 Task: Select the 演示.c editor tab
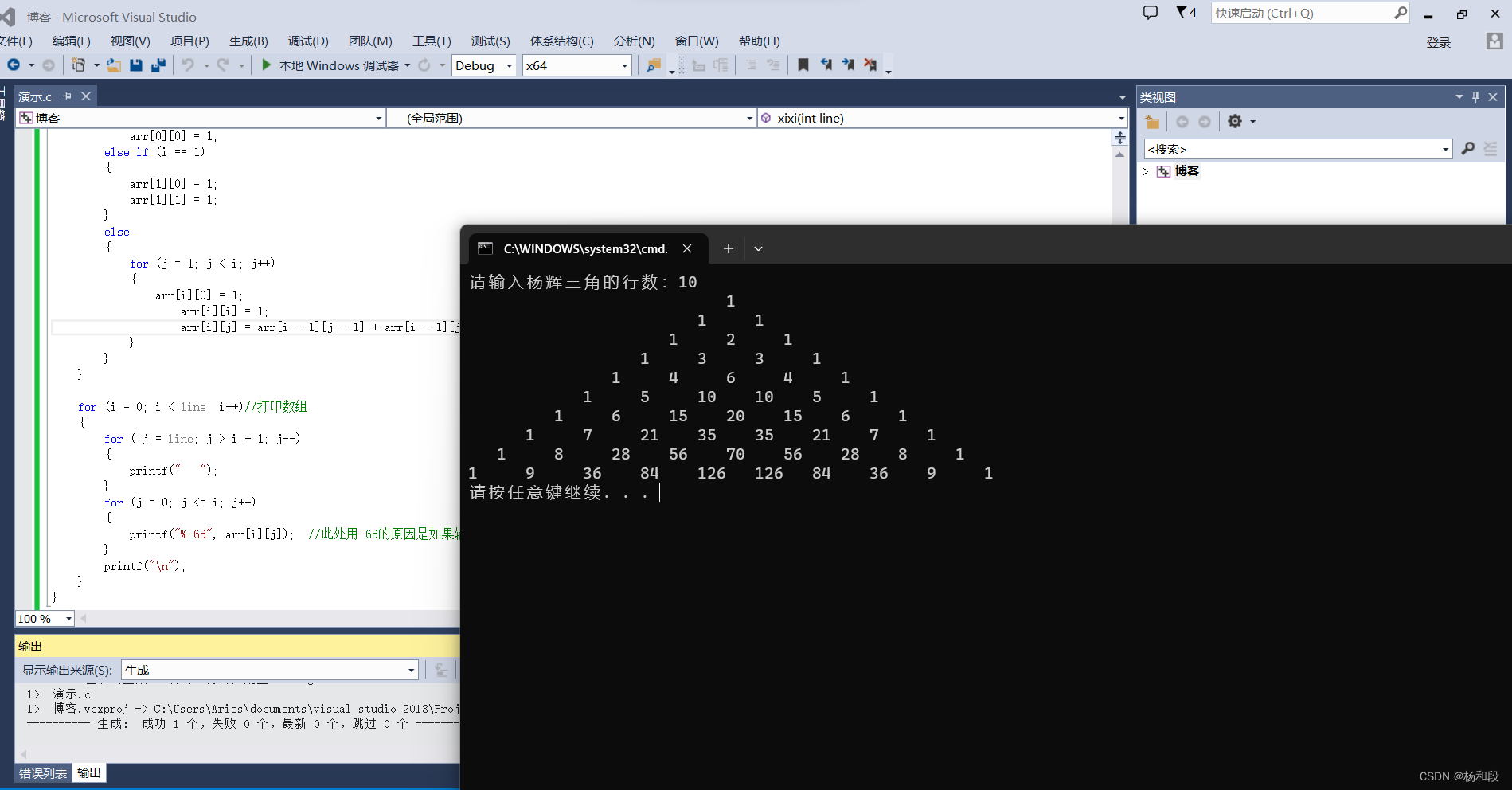coord(35,96)
